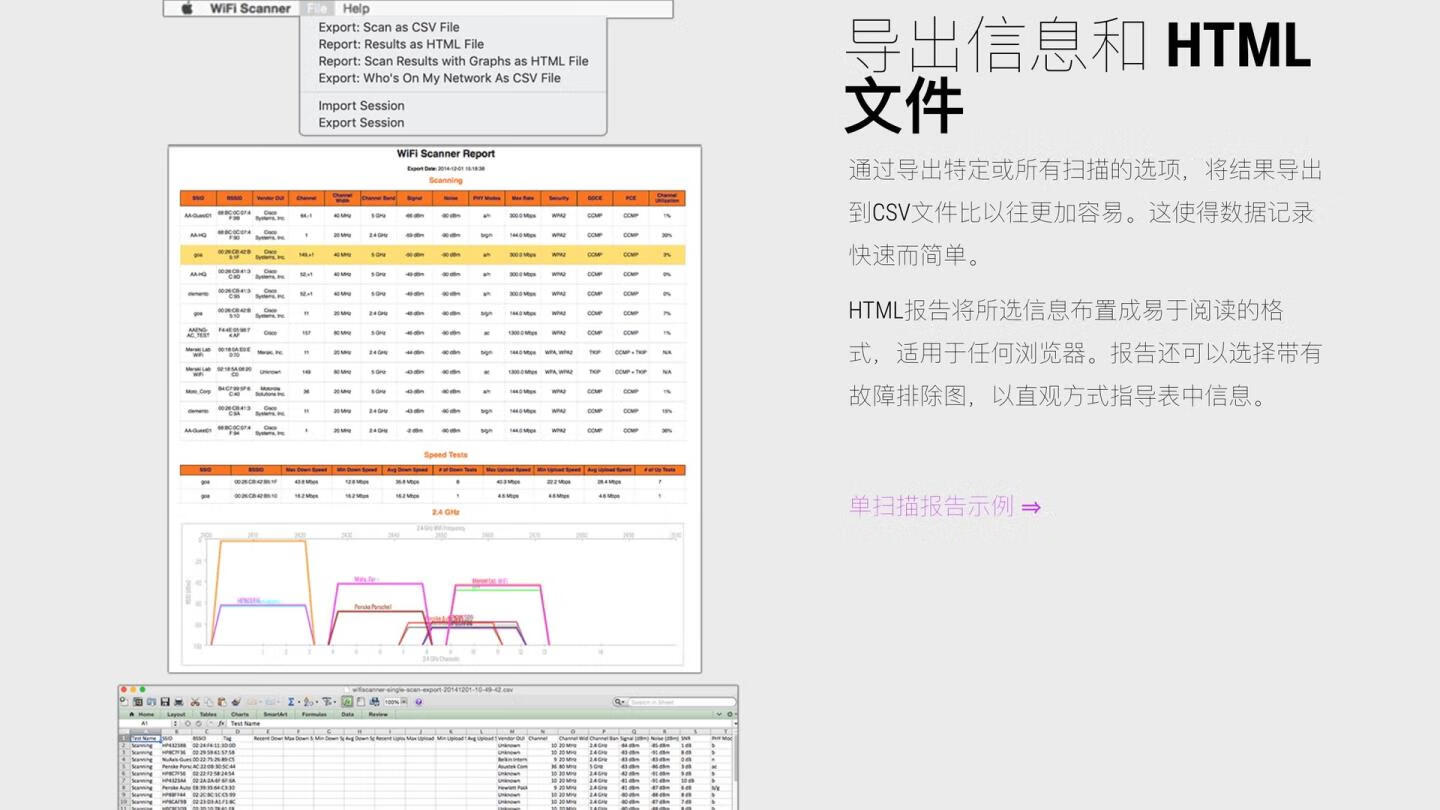Viewport: 1440px width, 810px height.
Task: Click the Format painter brush icon
Action: (236, 702)
